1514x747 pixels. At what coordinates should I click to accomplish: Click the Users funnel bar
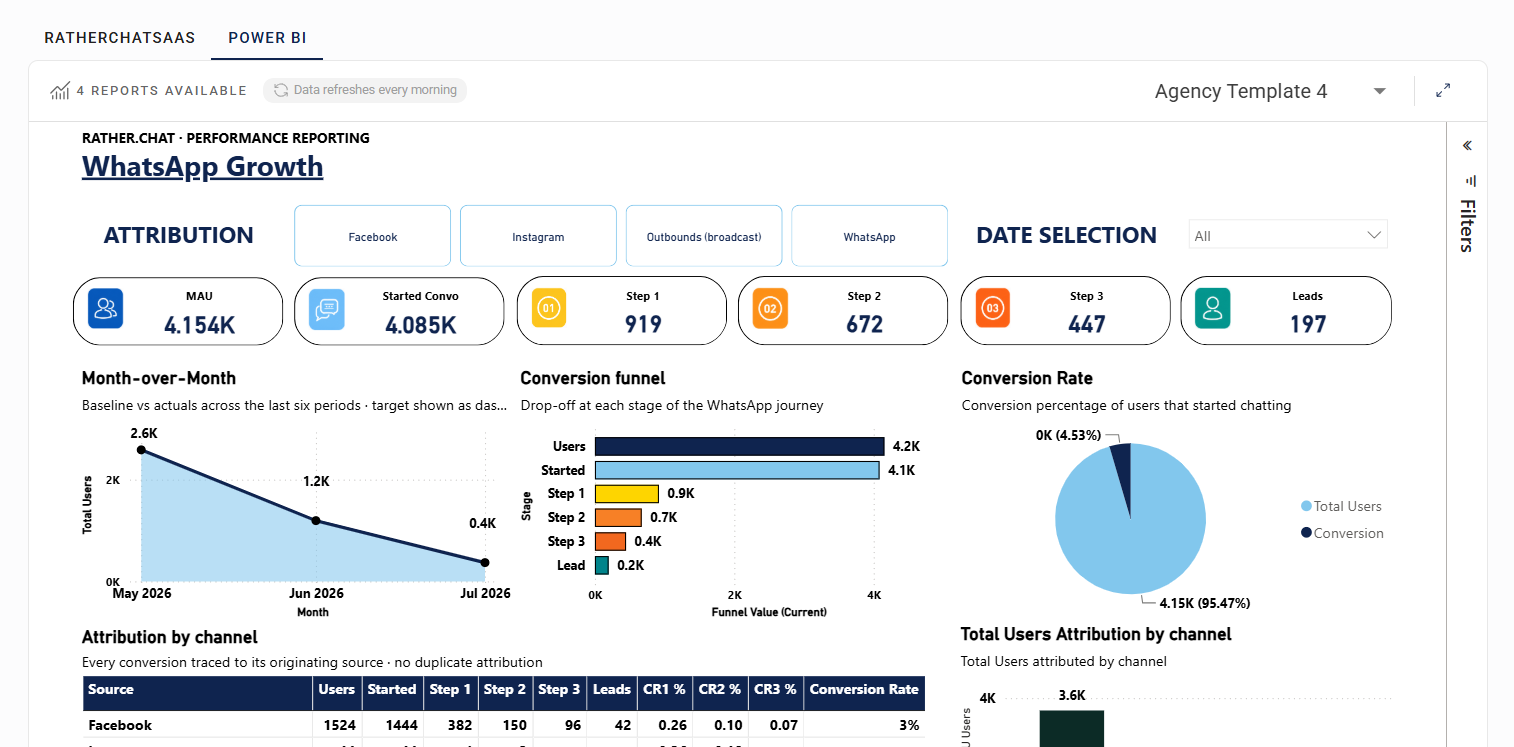tap(739, 446)
